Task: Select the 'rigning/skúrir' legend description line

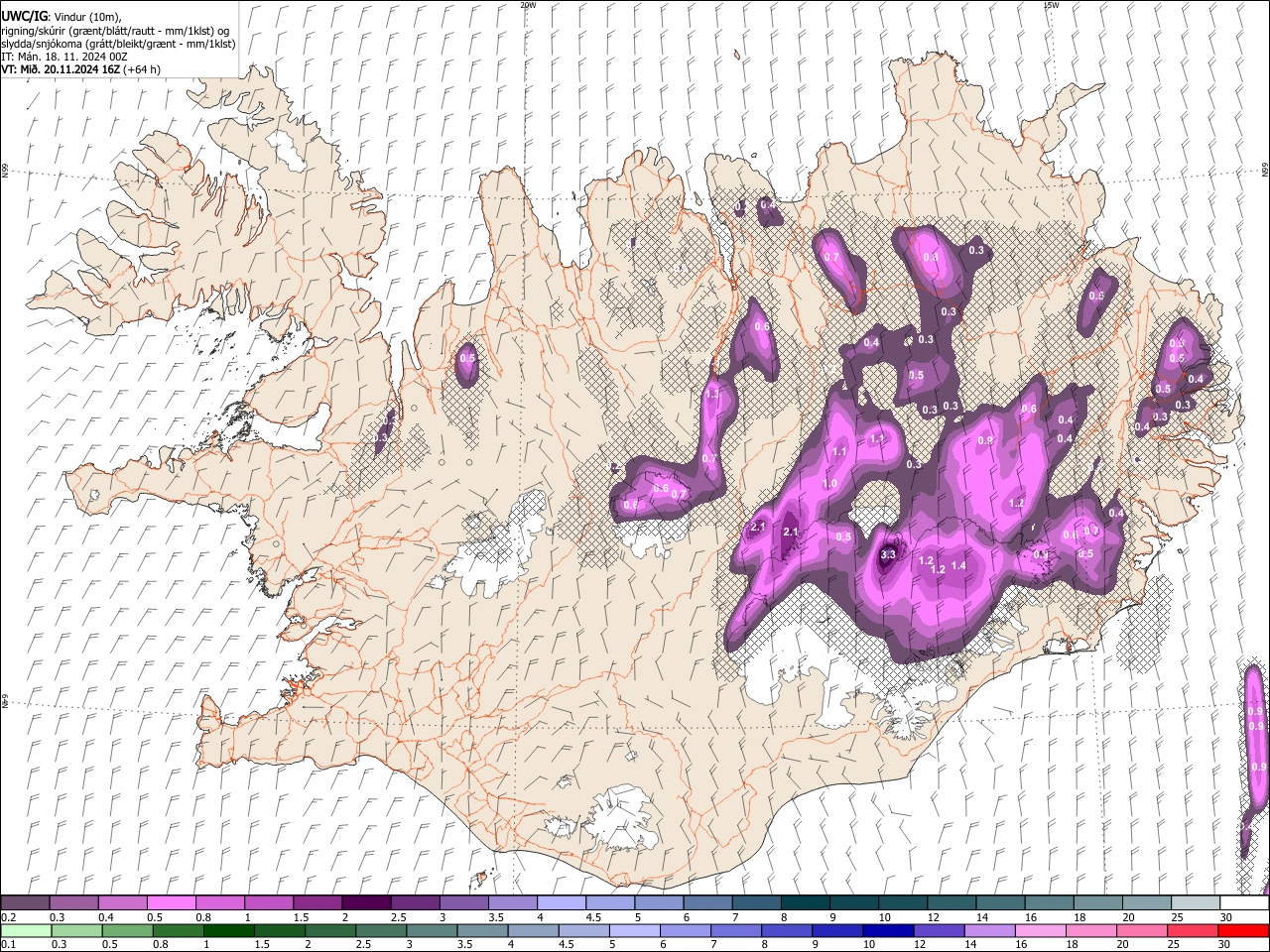Action: [115, 31]
